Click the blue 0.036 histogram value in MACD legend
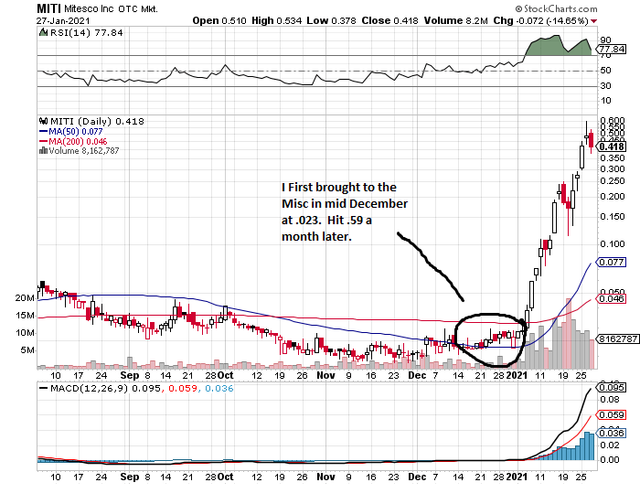 tap(219, 388)
